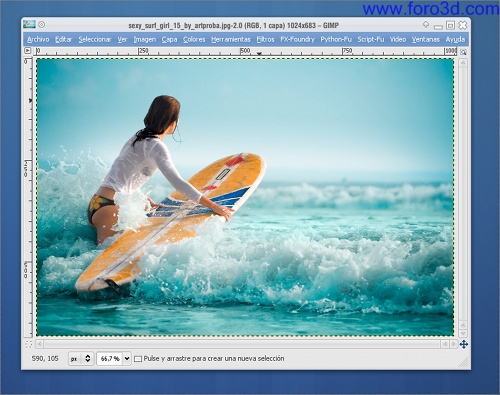This screenshot has height=395, width=500.
Task: Toggle zoom-on-resize magnifier icon at top right
Action: click(x=463, y=52)
